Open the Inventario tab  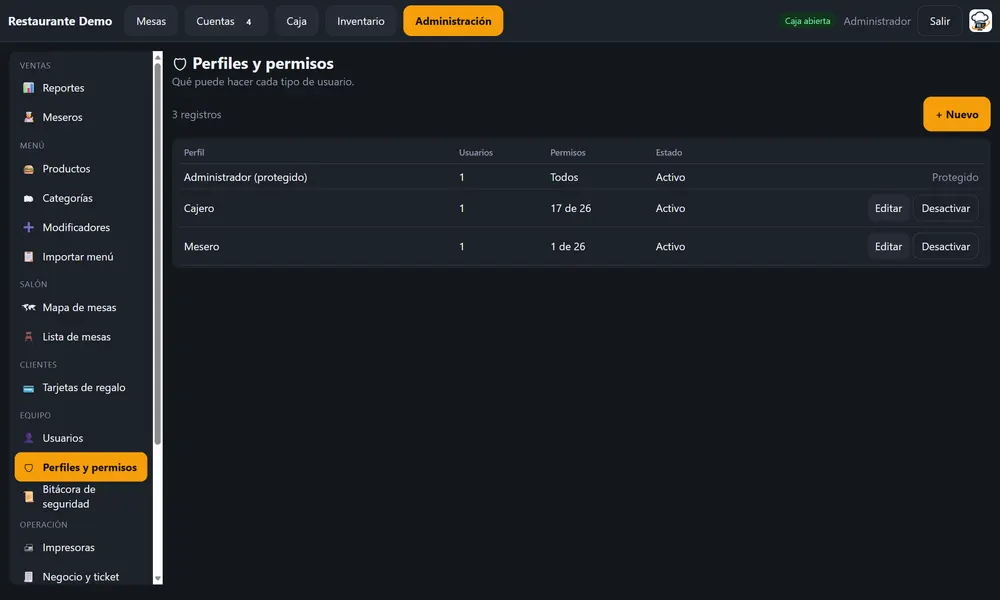361,21
